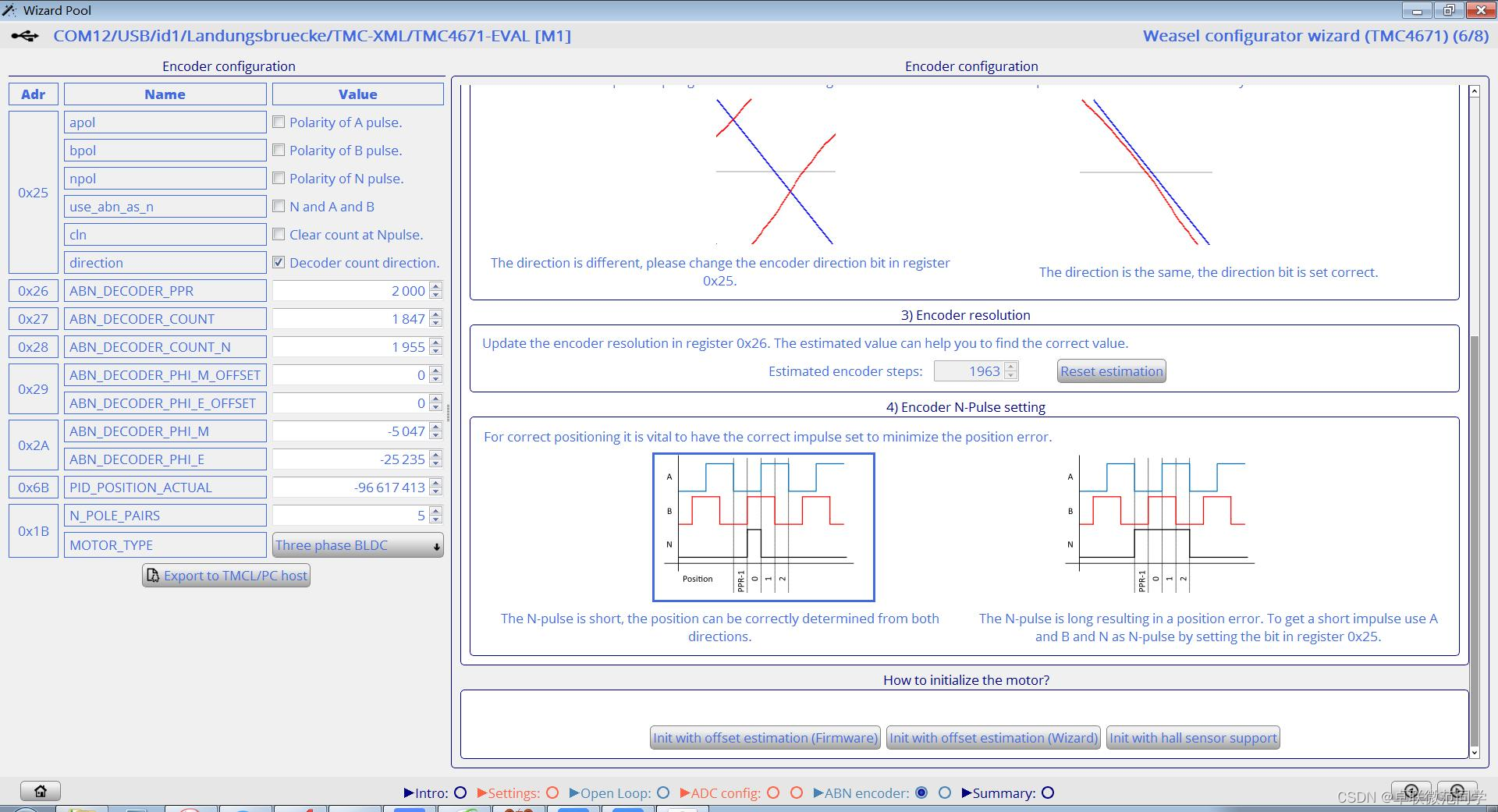
Task: Click the USB connection icon
Action: pyautogui.click(x=25, y=36)
